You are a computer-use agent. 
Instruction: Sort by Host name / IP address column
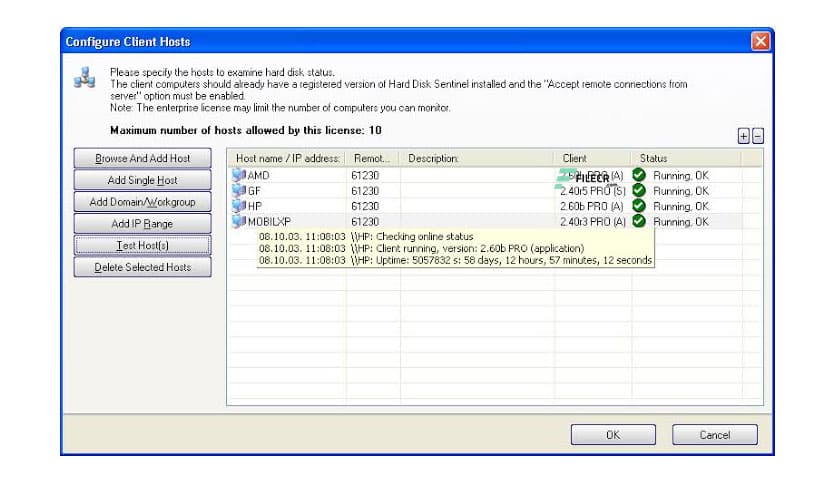pyautogui.click(x=287, y=158)
